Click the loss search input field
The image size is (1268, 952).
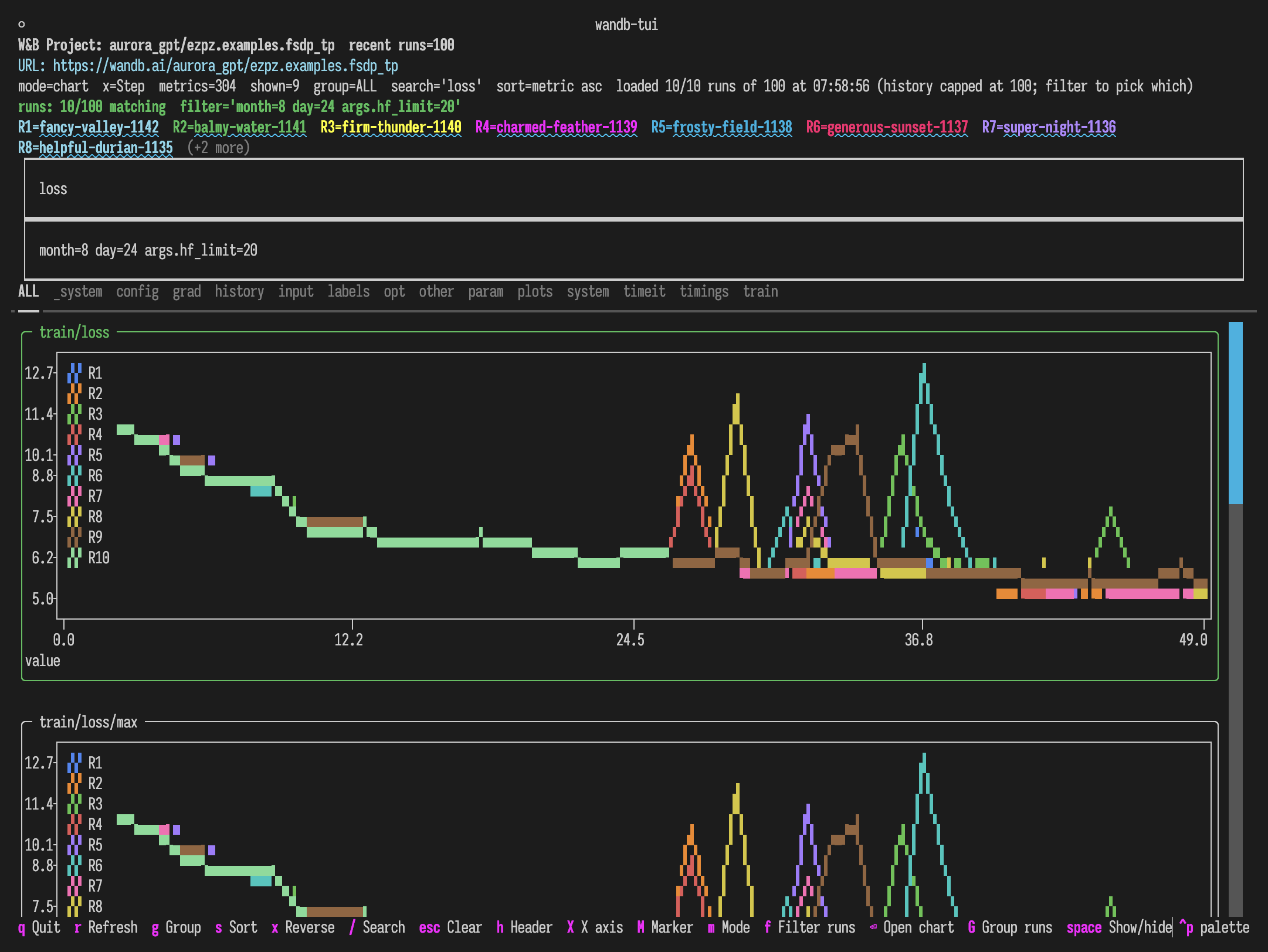coord(633,189)
